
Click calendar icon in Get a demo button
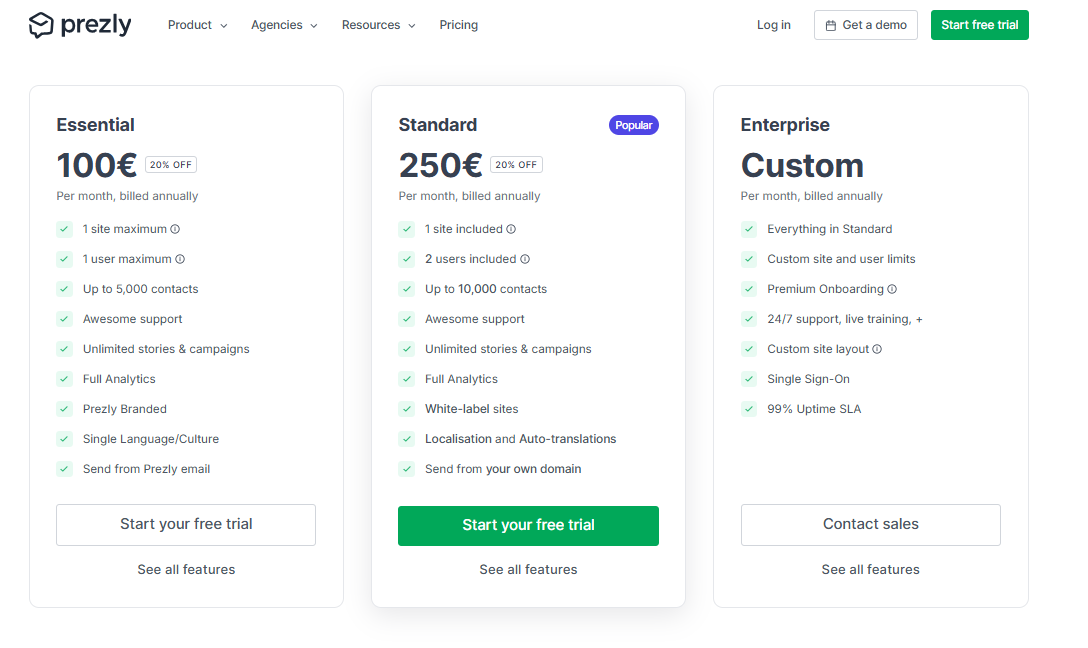tap(831, 26)
